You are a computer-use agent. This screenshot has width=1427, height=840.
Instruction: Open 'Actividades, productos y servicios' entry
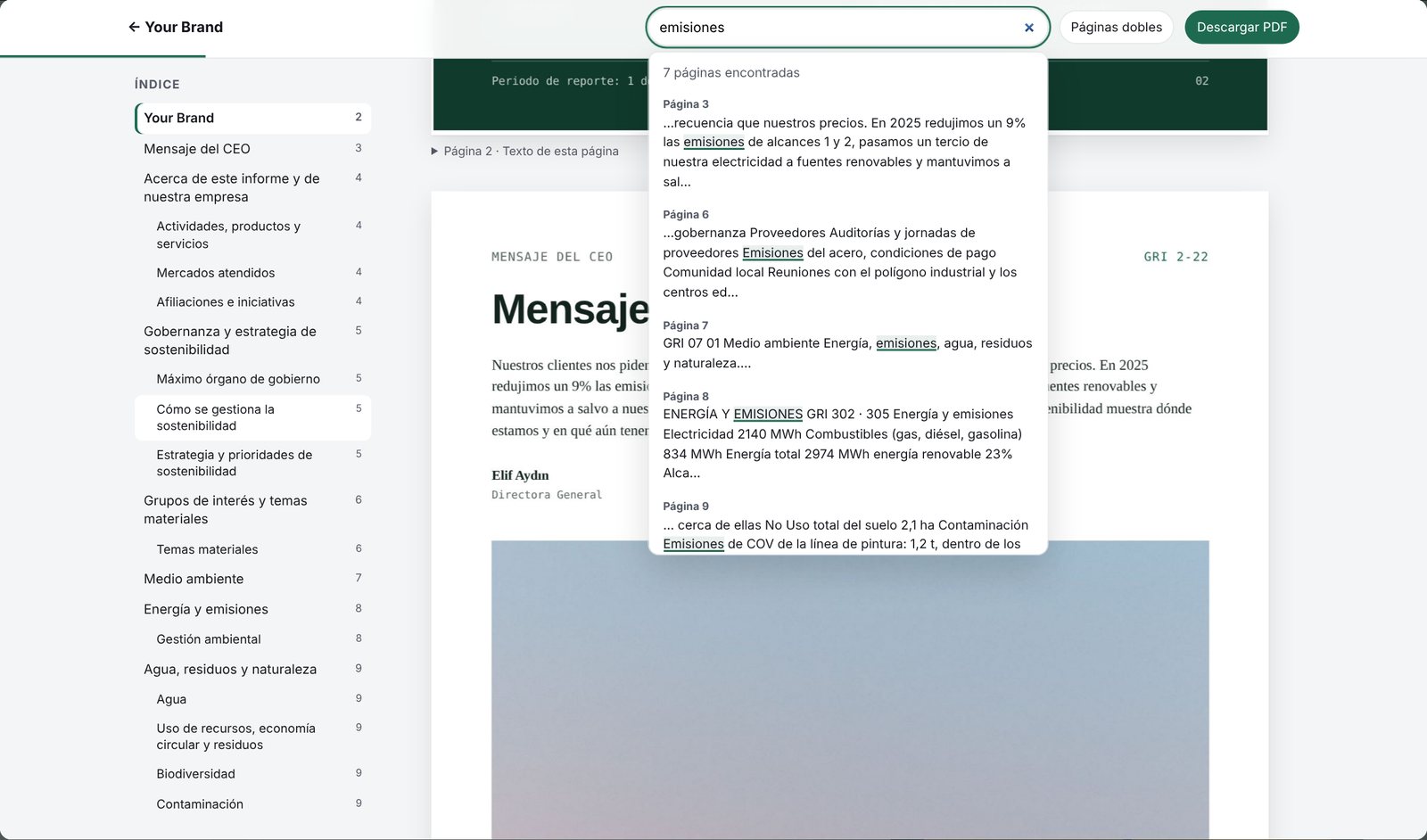point(252,235)
